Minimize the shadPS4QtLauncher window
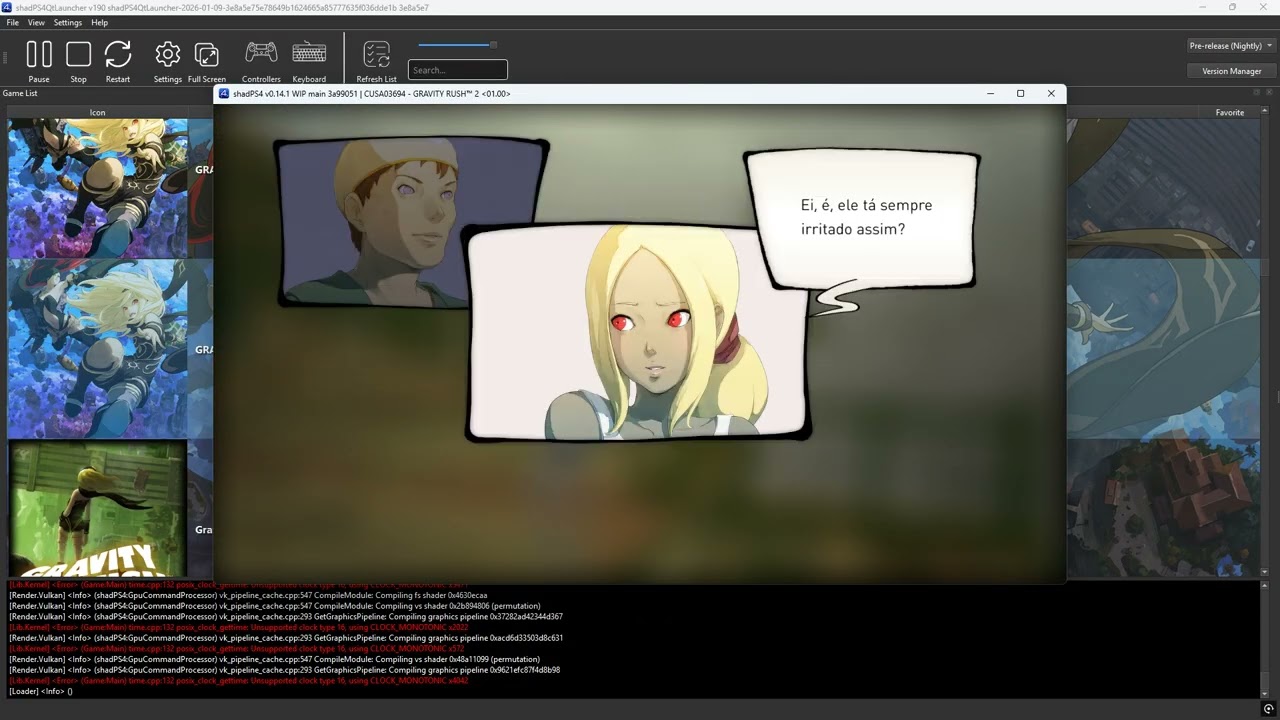The height and width of the screenshot is (720, 1280). (1201, 7)
